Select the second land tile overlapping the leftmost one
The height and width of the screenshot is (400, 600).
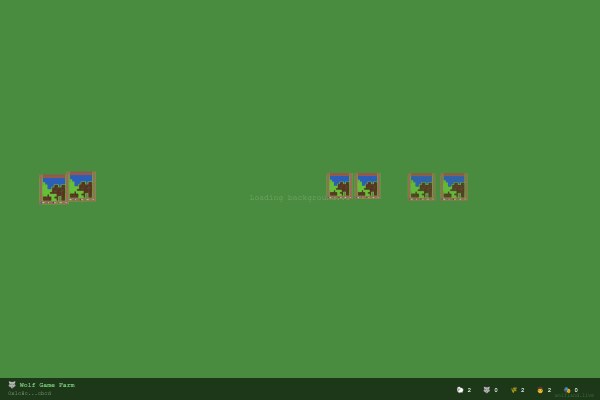tap(82, 186)
